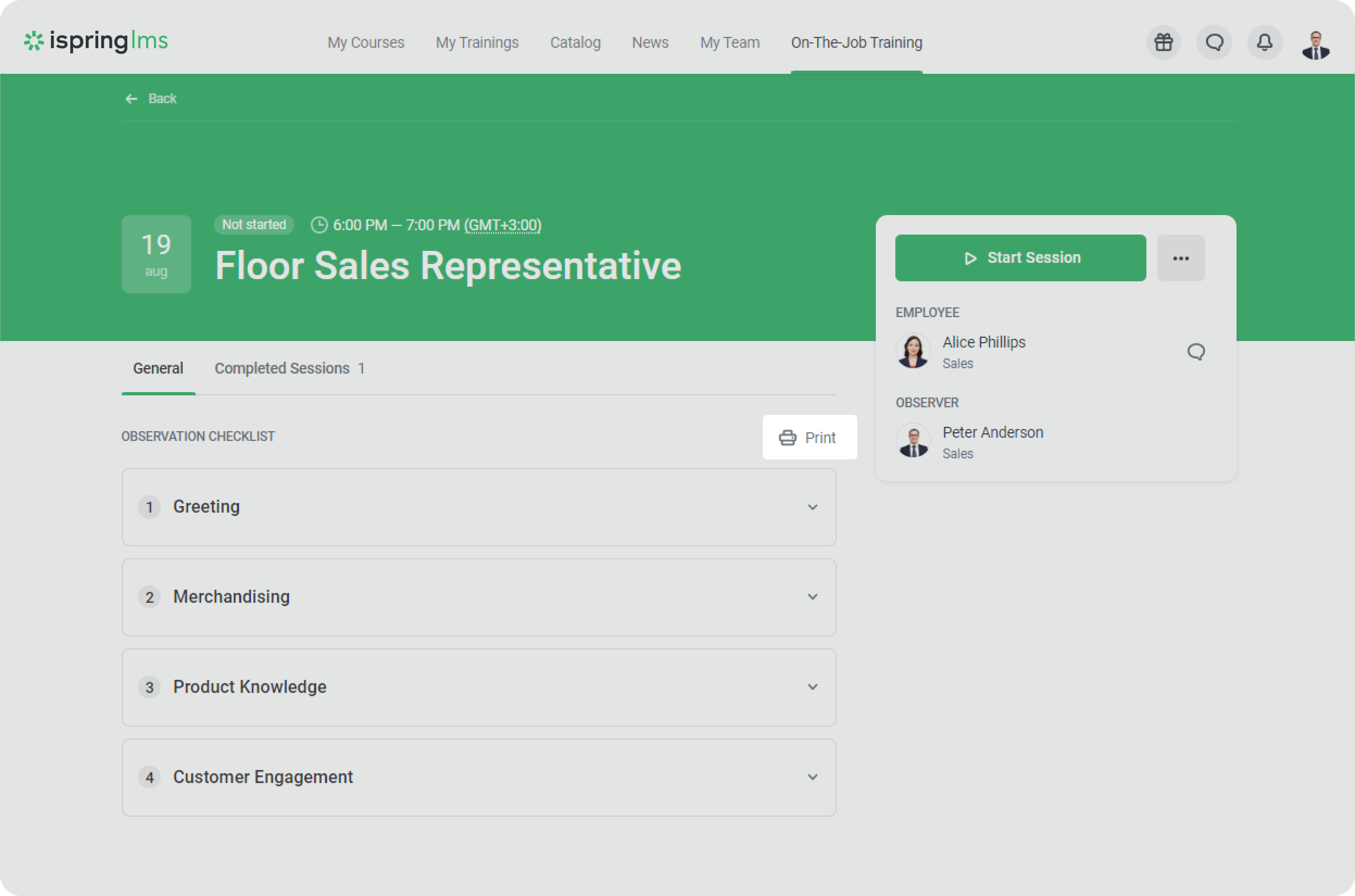Go to the Catalog page
Screen dimensions: 1355x896
[x=575, y=43]
